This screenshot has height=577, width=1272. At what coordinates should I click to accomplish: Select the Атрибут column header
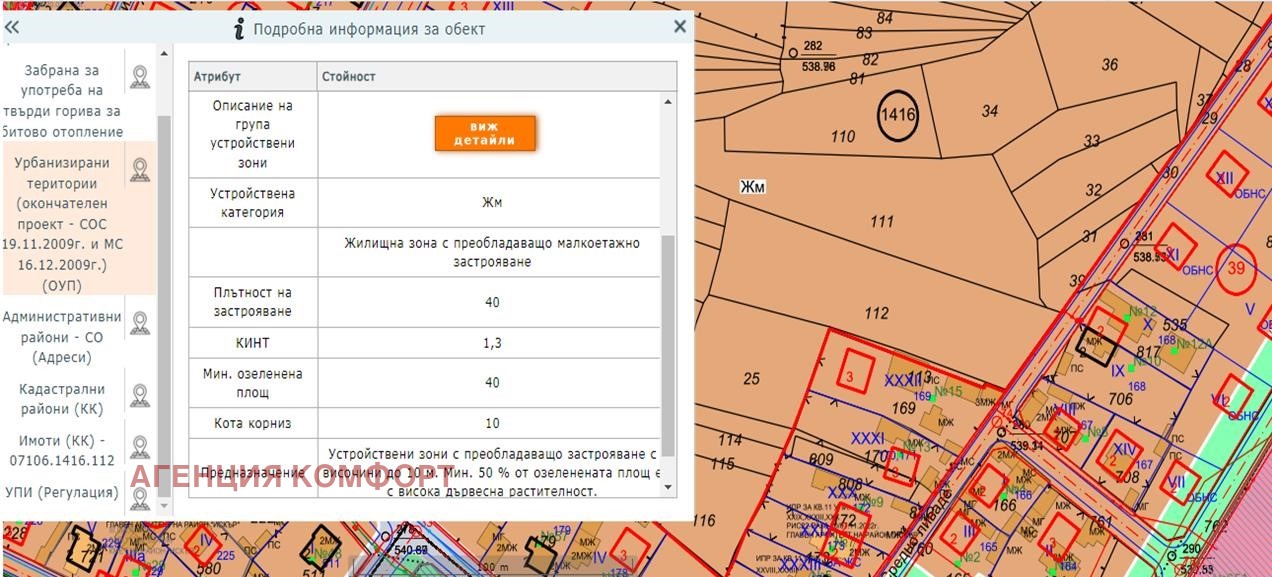click(250, 75)
